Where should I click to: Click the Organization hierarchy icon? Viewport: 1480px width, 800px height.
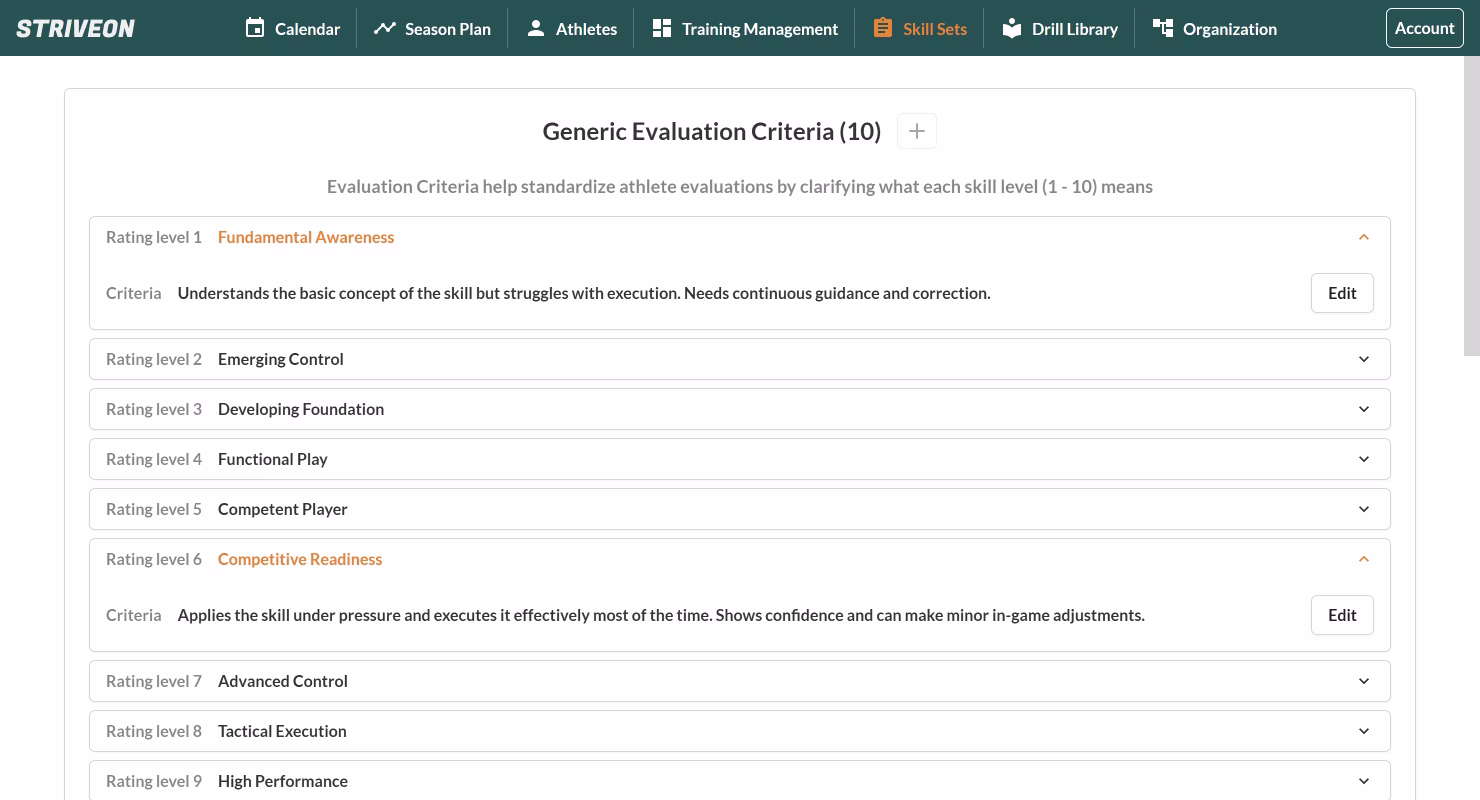1162,28
